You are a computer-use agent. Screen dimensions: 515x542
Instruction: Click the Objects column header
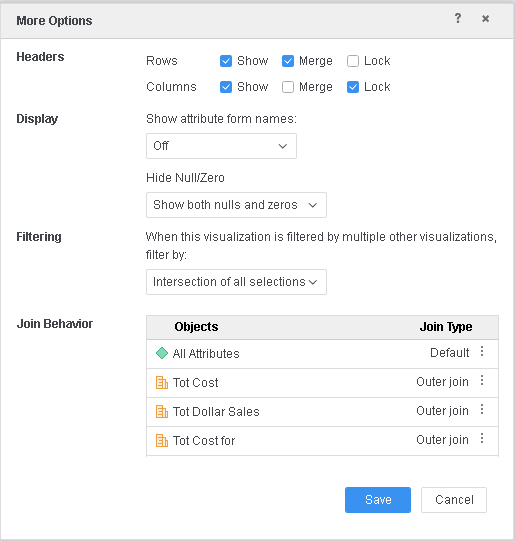tap(196, 327)
